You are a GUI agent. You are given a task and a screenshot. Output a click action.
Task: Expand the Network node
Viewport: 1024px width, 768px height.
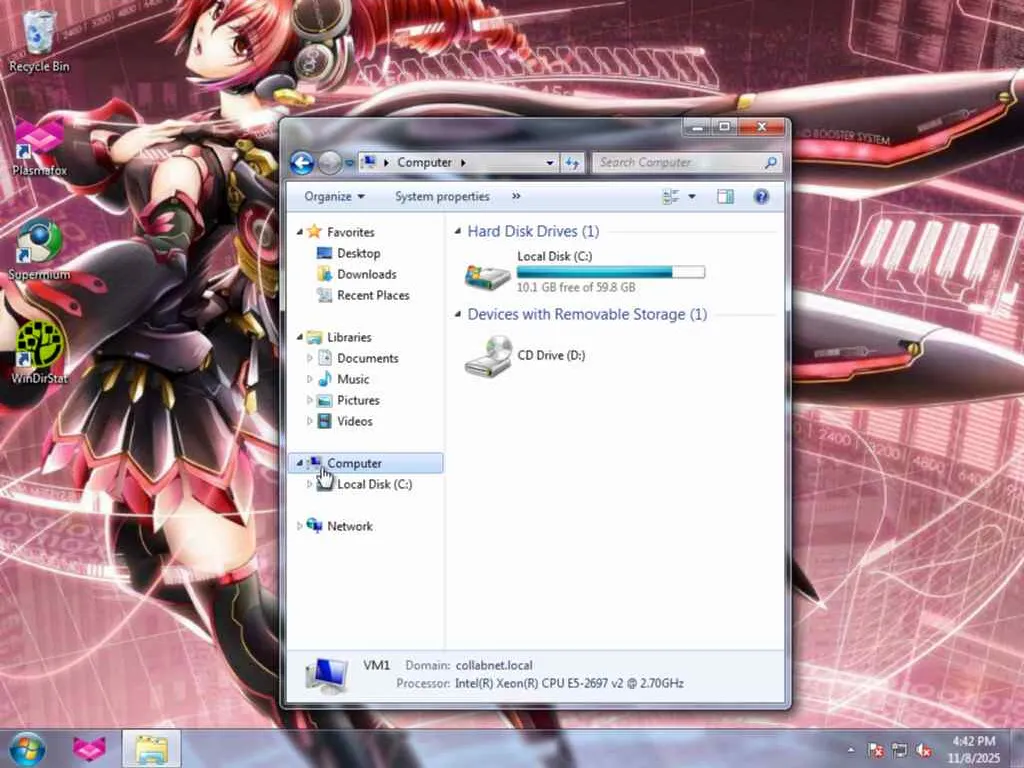pos(300,526)
